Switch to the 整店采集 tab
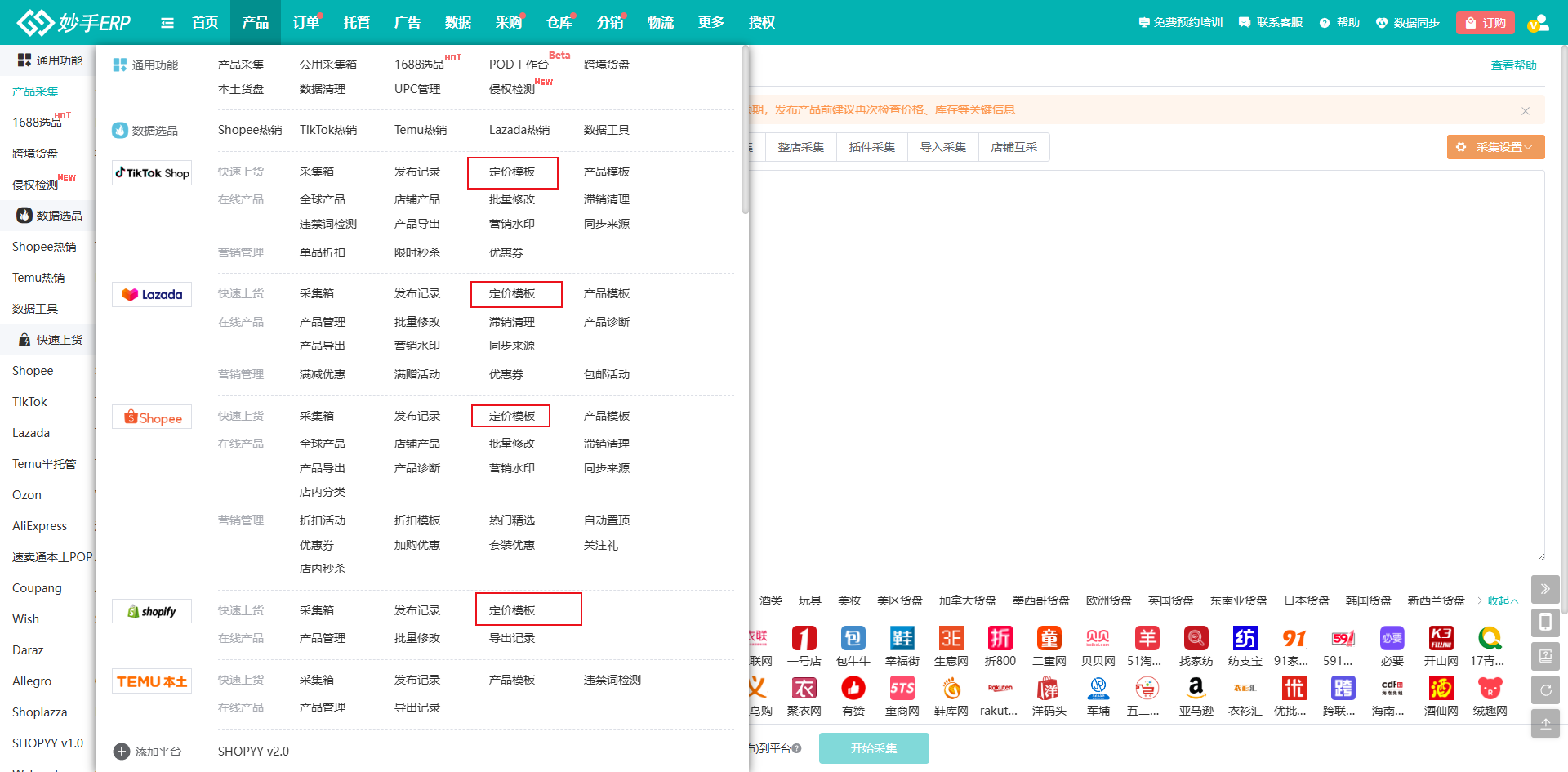 tap(800, 147)
